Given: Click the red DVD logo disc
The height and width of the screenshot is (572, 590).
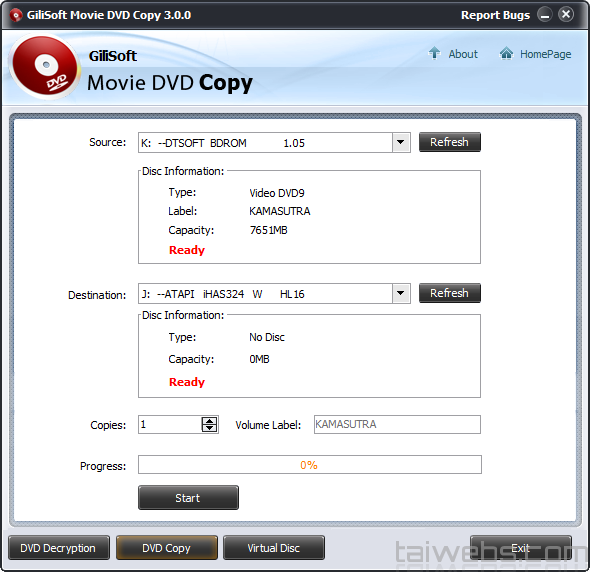Looking at the screenshot, I should 44,67.
